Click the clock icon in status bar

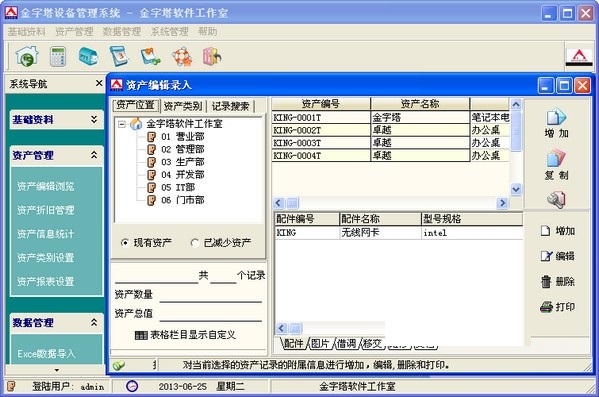coord(132,386)
